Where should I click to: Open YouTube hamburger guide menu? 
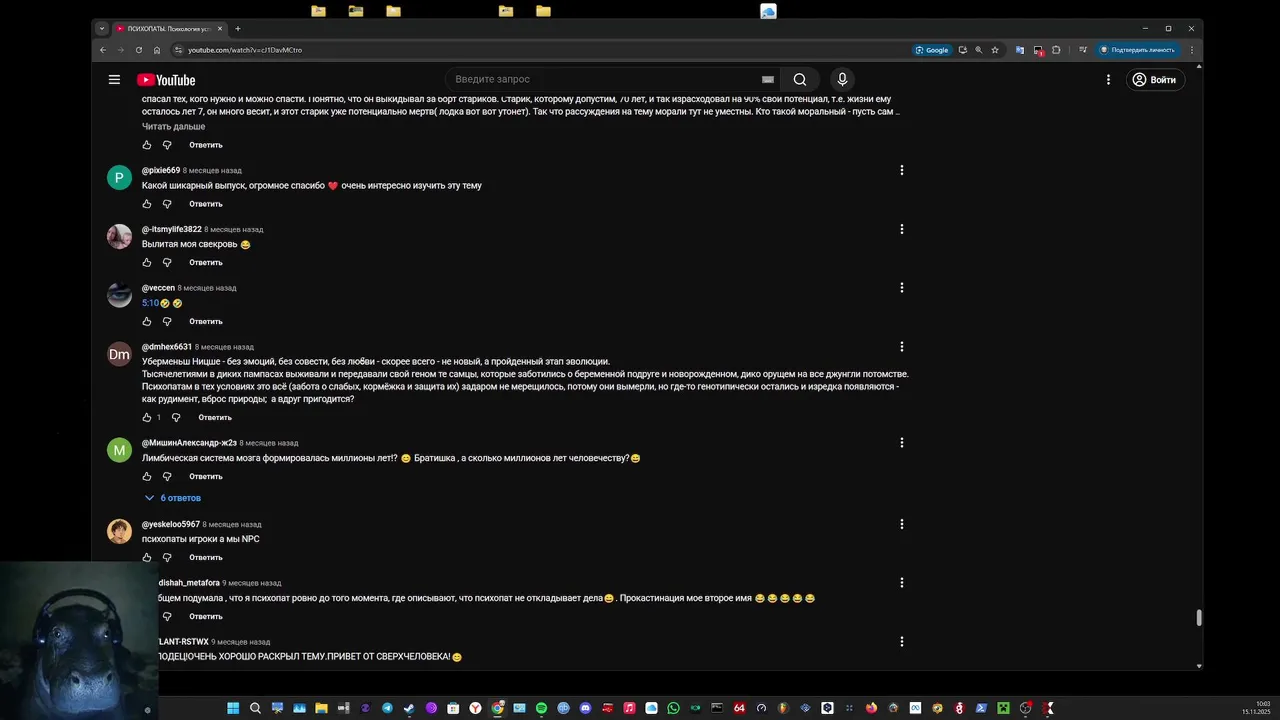pyautogui.click(x=114, y=80)
